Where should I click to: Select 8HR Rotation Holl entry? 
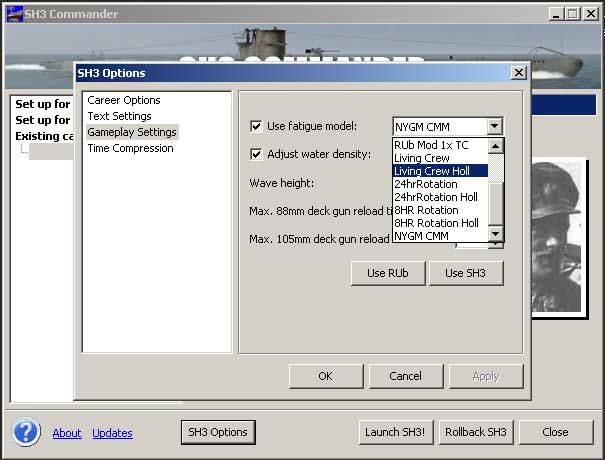click(x=436, y=223)
